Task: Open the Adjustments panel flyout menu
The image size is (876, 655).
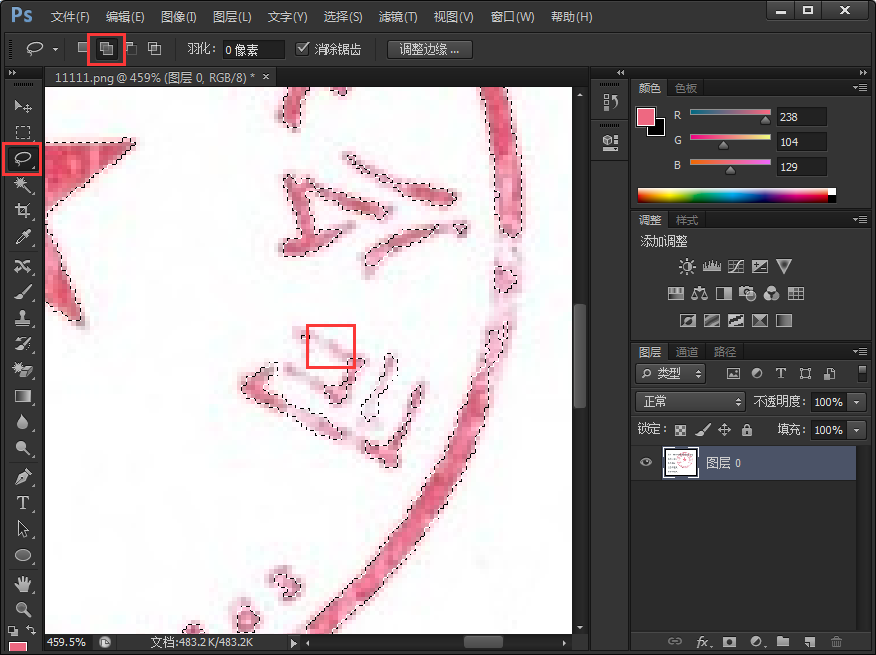Action: pos(860,220)
